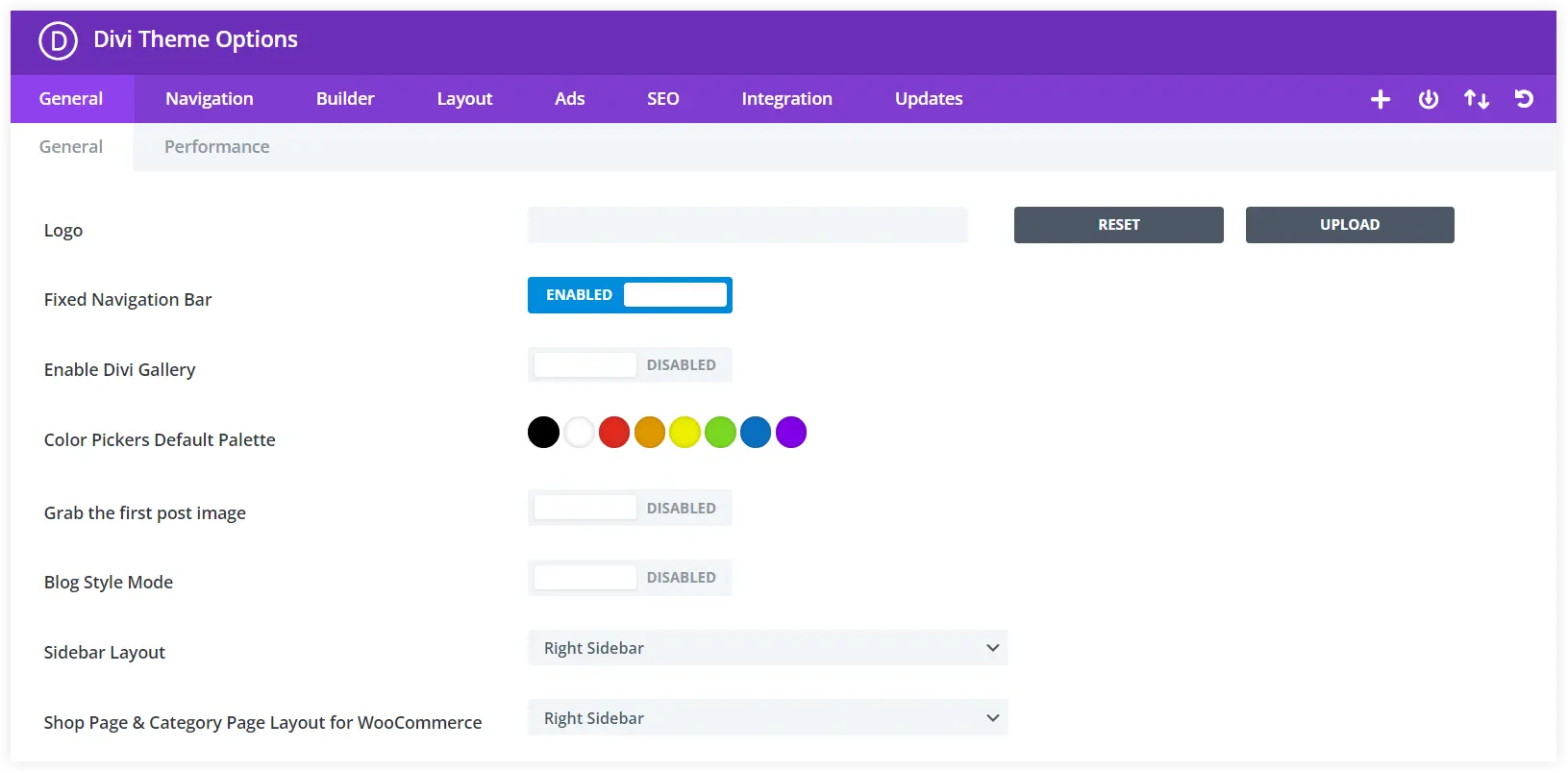Viewport: 1568px width, 773px height.
Task: Enable Blog Style Mode toggle
Action: (x=630, y=578)
